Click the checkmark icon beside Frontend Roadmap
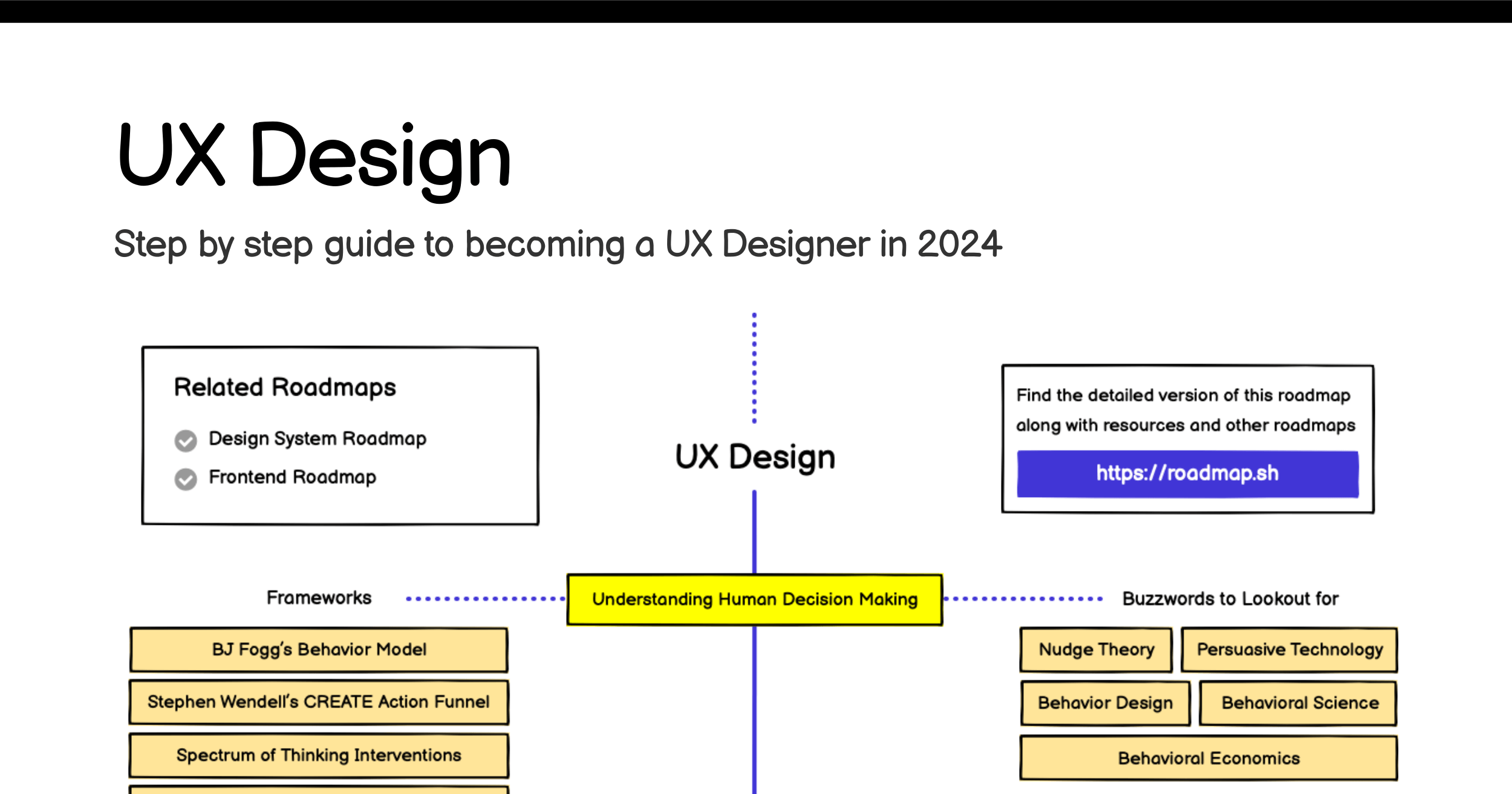 186,479
